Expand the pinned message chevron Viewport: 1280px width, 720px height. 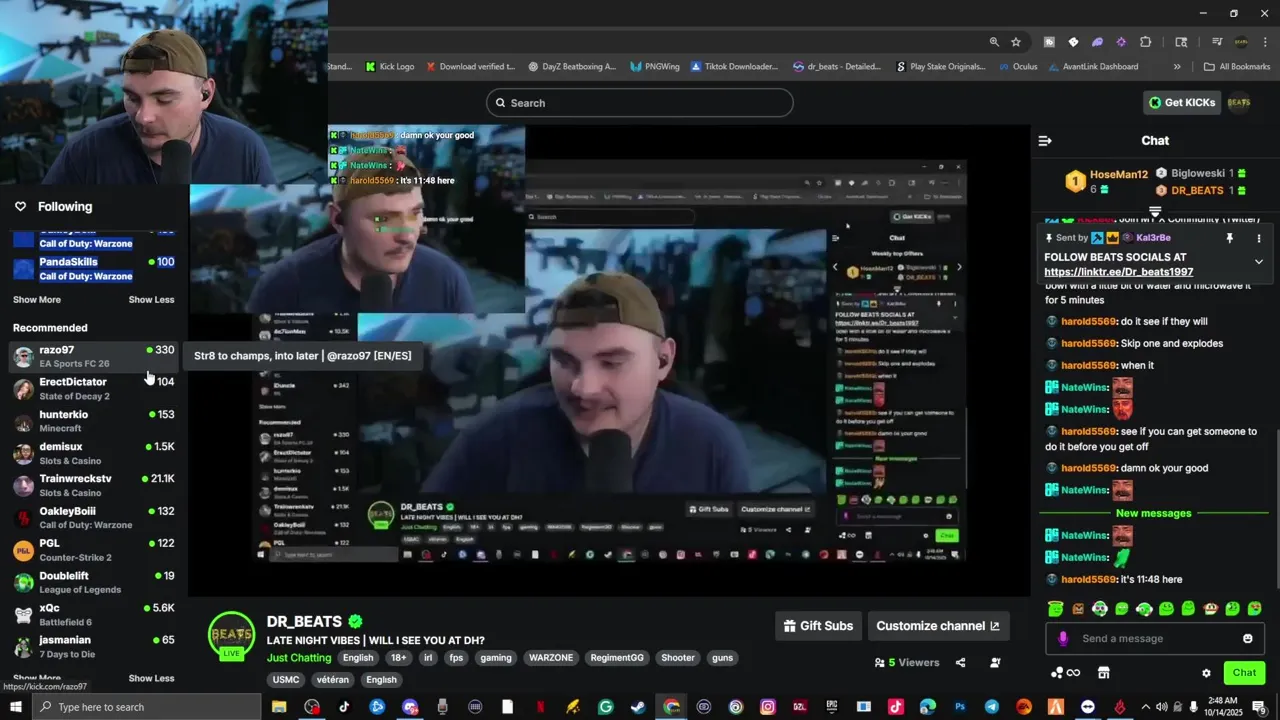click(x=1259, y=262)
